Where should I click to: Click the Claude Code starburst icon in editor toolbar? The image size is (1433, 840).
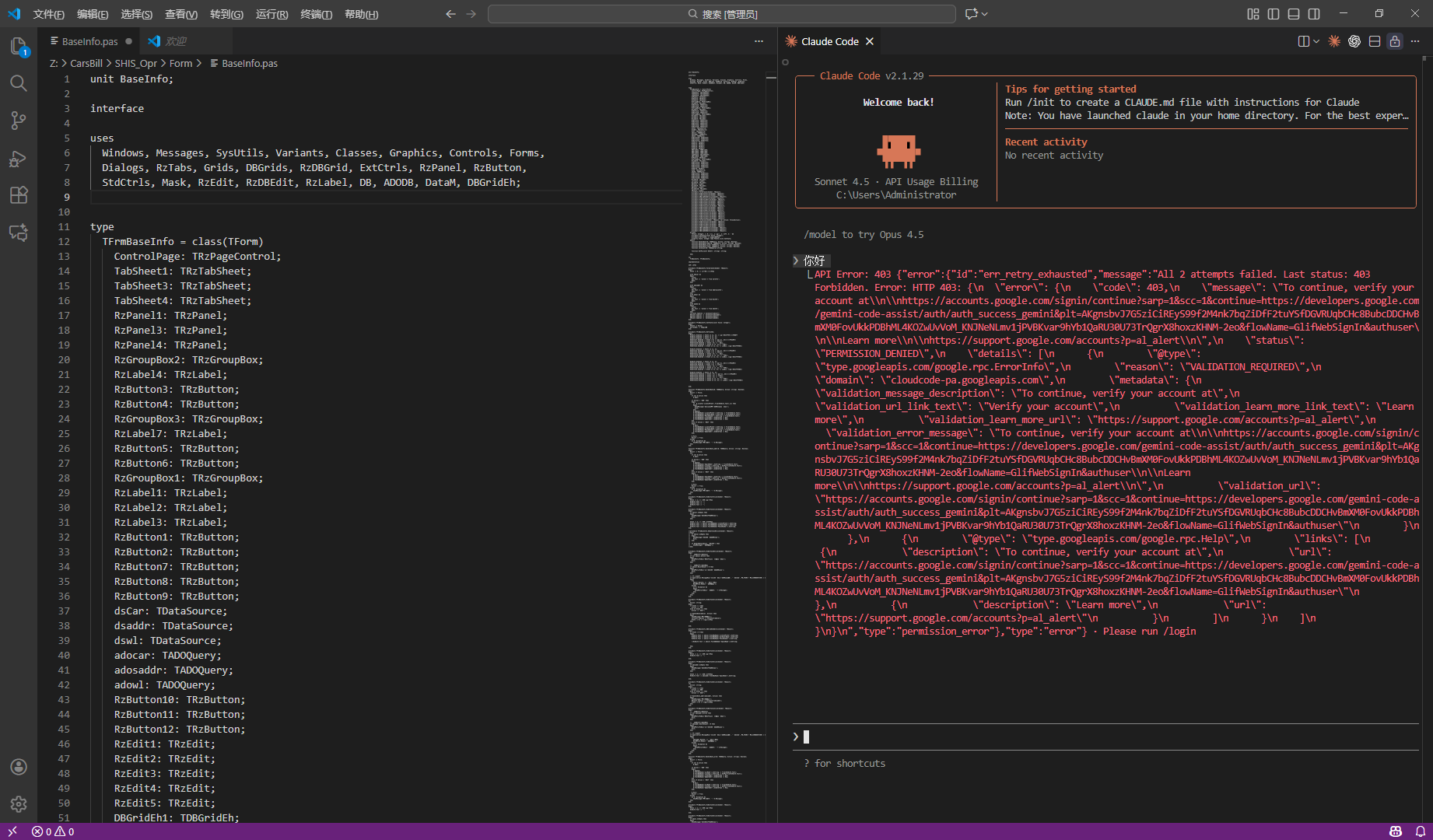tap(1334, 41)
